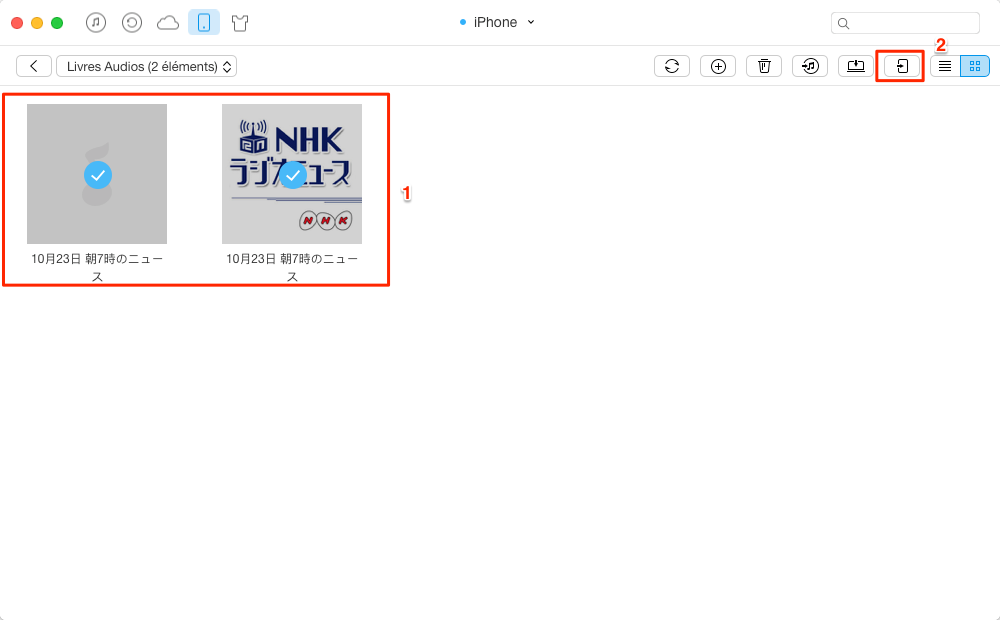Close the window with the red button
Viewport: 1000px width, 620px height.
[x=17, y=23]
